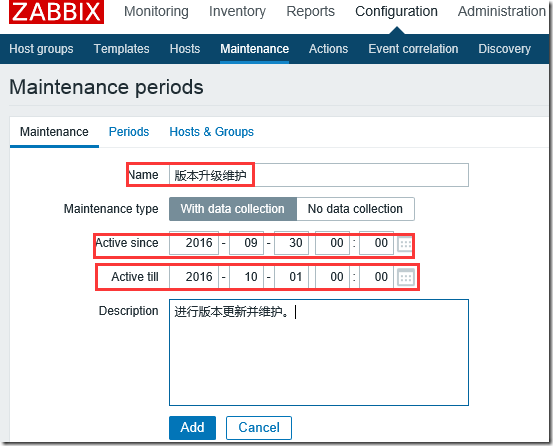Click the Cancel button

[x=259, y=428]
